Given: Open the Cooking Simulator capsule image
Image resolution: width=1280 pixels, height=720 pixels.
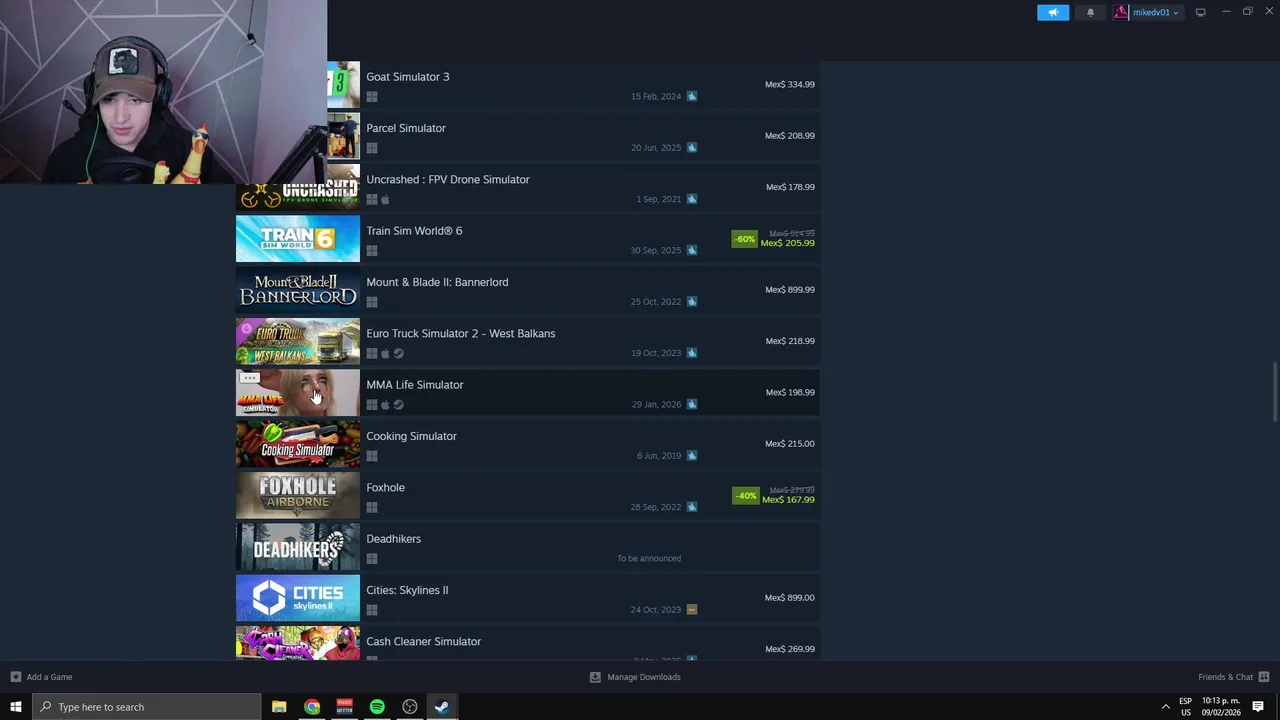Looking at the screenshot, I should (298, 444).
